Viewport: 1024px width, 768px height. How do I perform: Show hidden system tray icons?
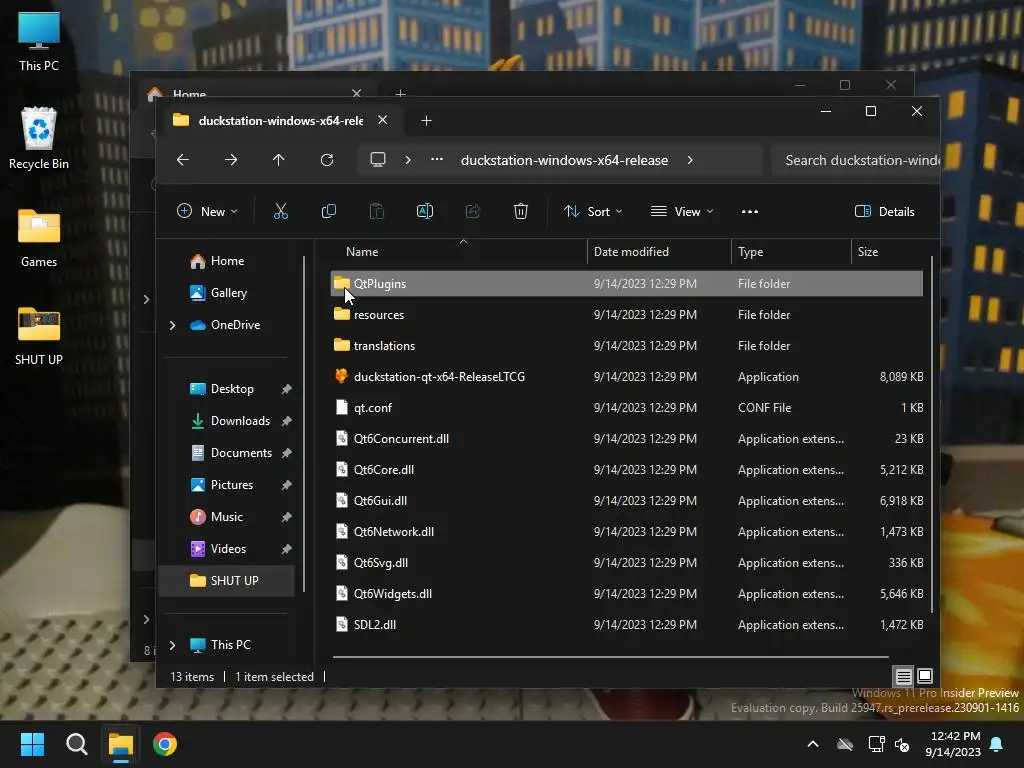point(813,744)
